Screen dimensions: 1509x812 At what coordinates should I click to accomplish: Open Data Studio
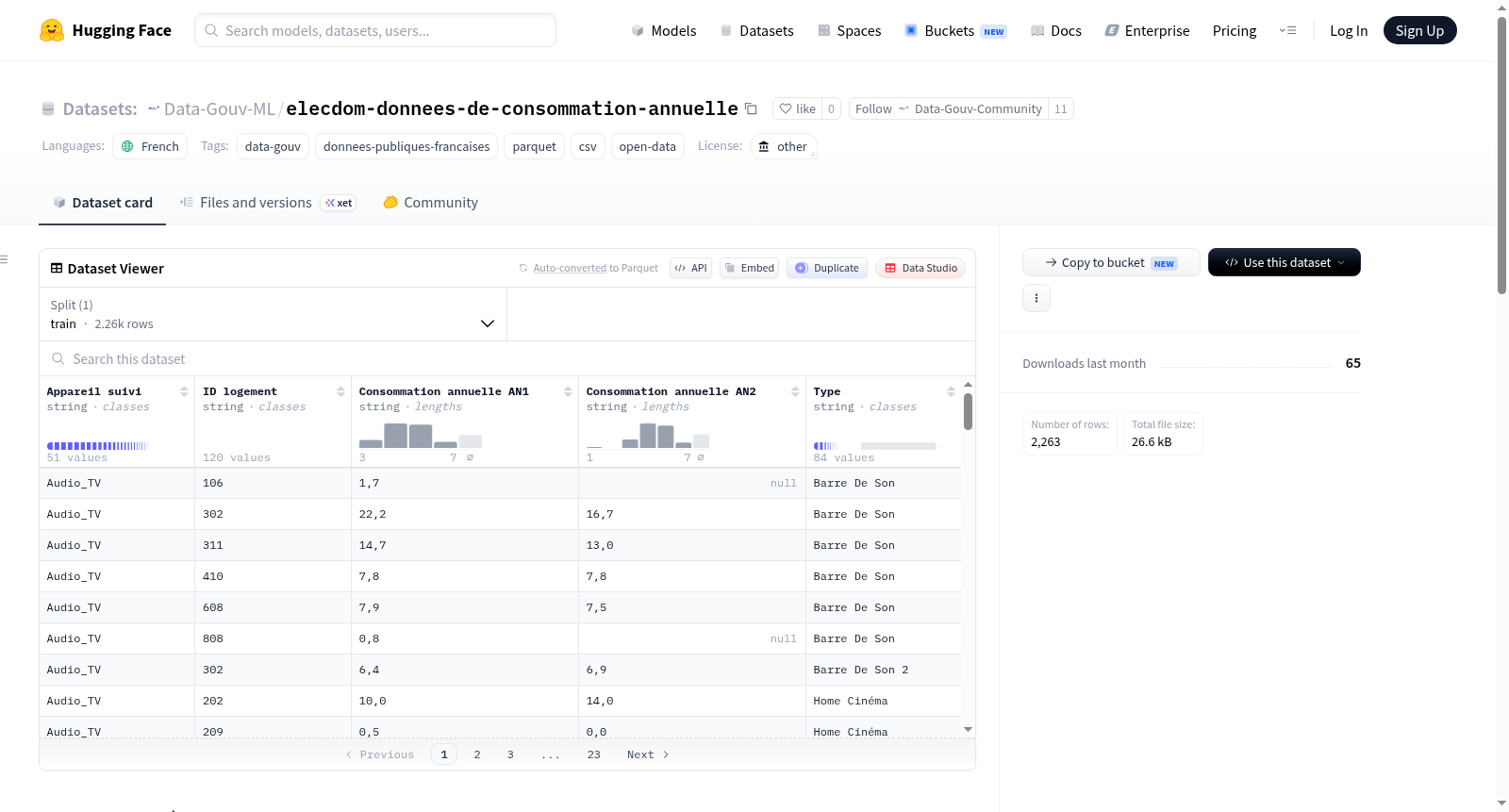tap(920, 268)
